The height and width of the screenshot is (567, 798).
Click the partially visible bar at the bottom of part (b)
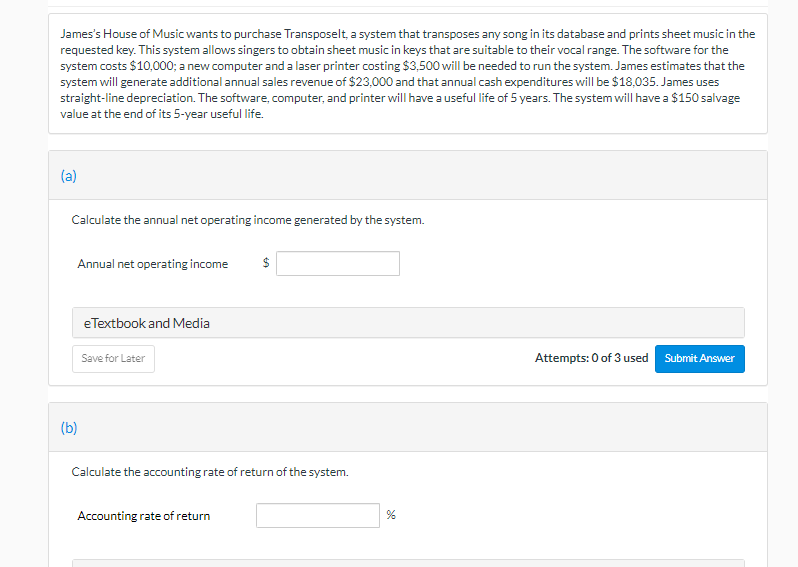click(408, 562)
